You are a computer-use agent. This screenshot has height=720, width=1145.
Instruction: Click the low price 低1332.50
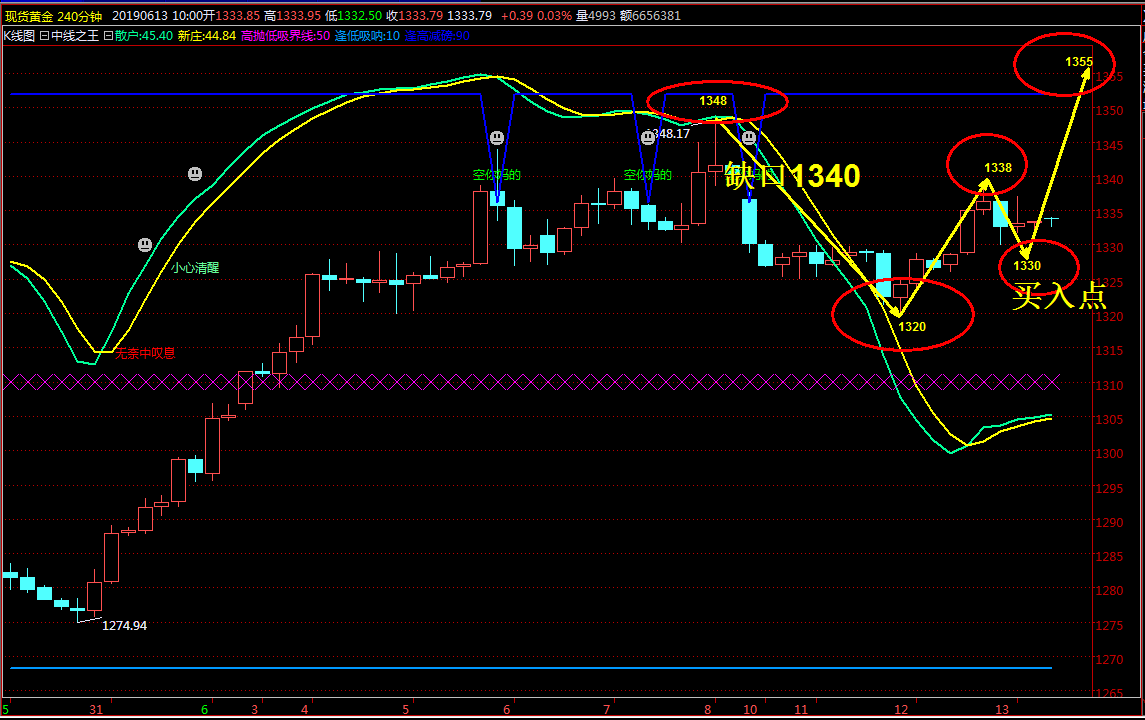pyautogui.click(x=353, y=15)
